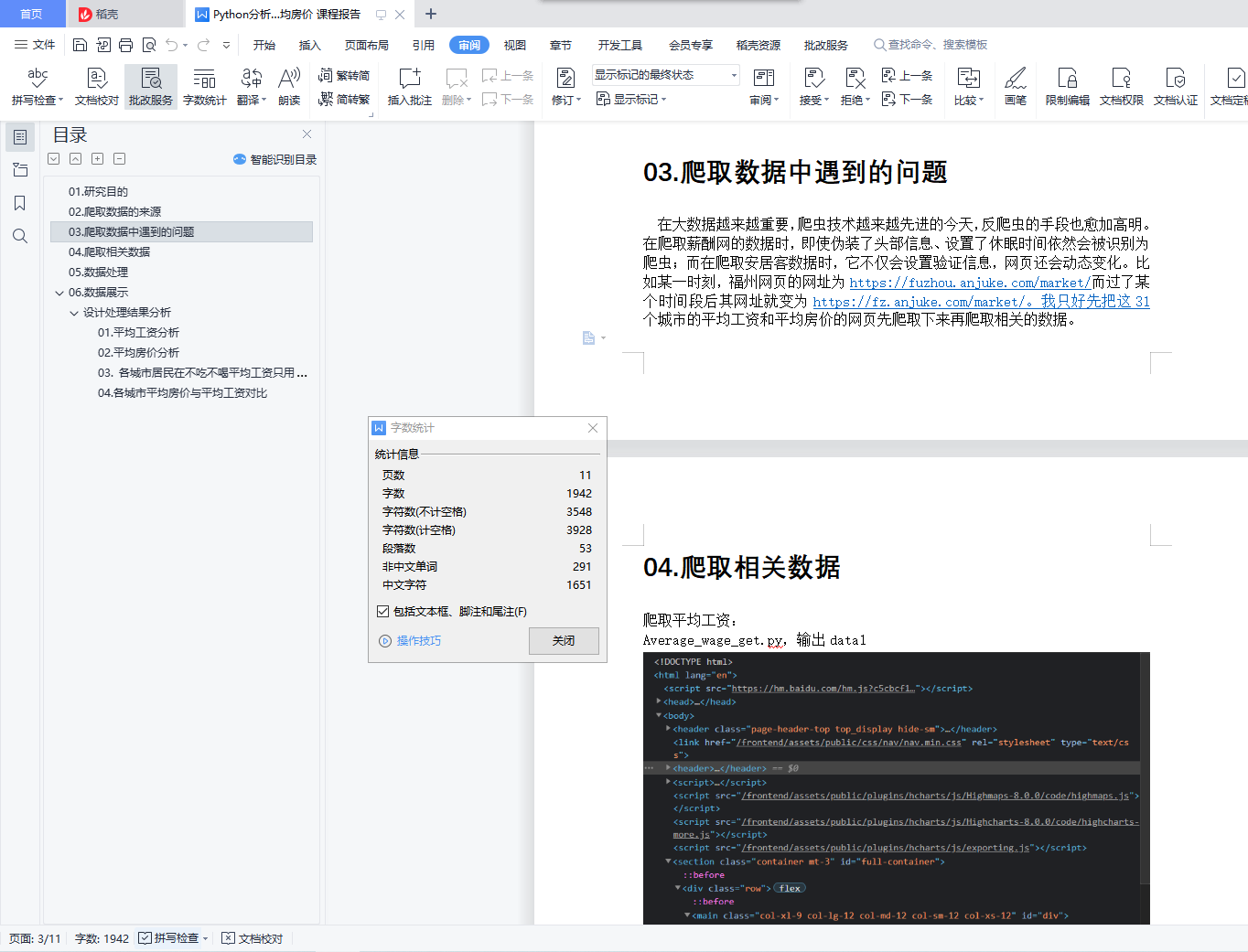Viewport: 1248px width, 952px height.
Task: Switch to the 页面布局 ribbon tab
Action: (367, 45)
